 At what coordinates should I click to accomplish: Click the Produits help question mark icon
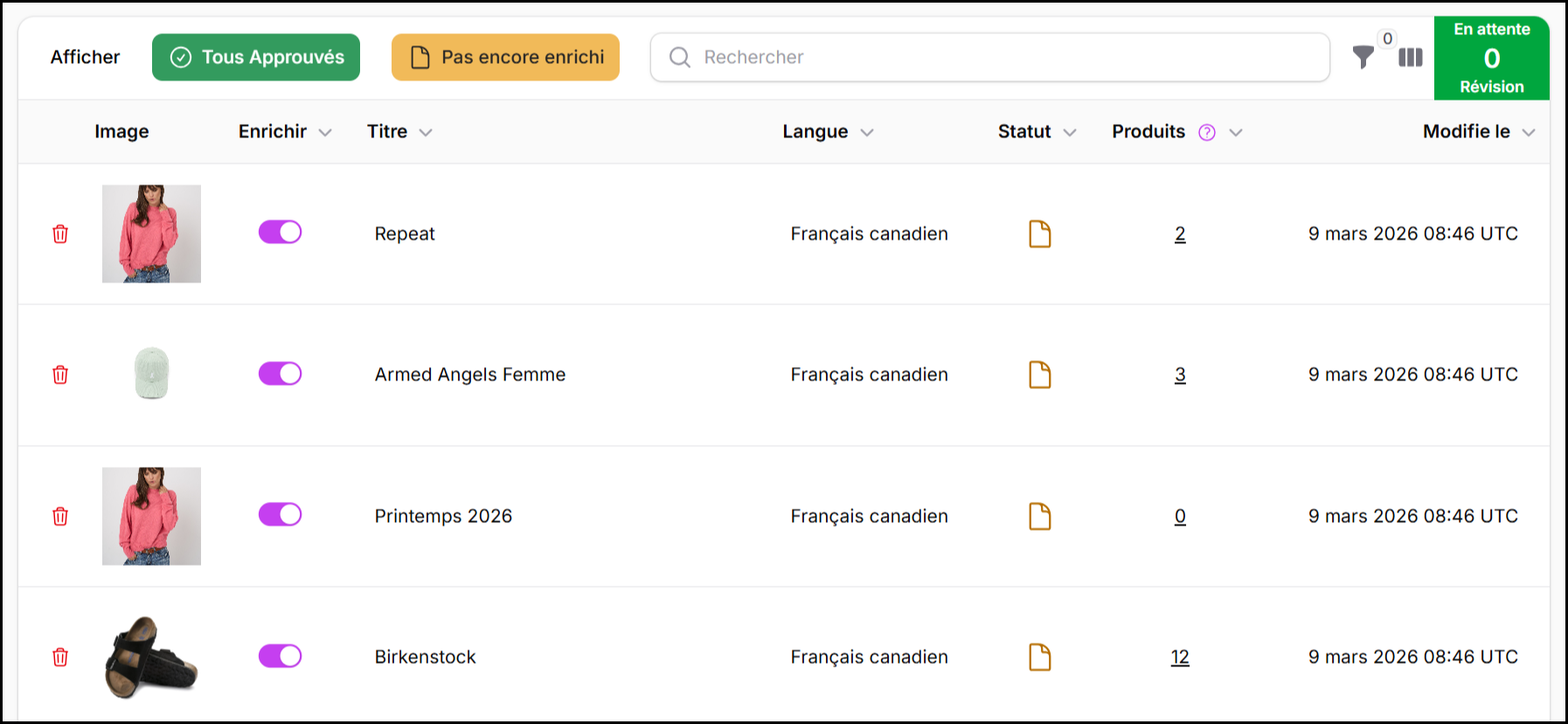(1207, 132)
